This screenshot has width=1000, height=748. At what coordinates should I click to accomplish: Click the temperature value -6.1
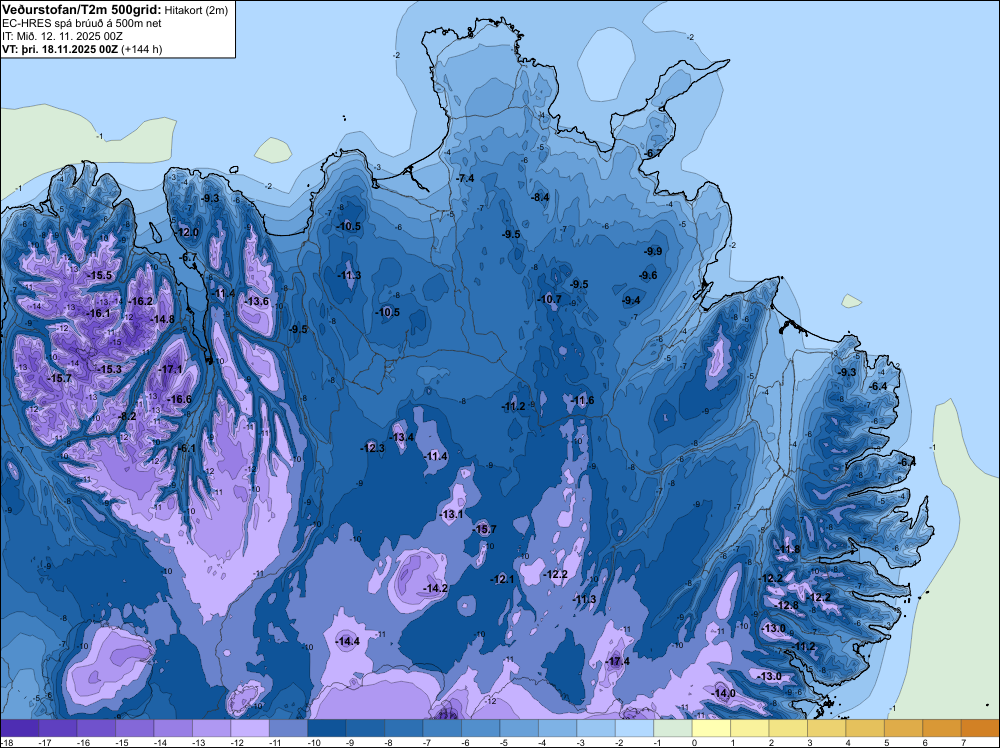click(x=188, y=448)
